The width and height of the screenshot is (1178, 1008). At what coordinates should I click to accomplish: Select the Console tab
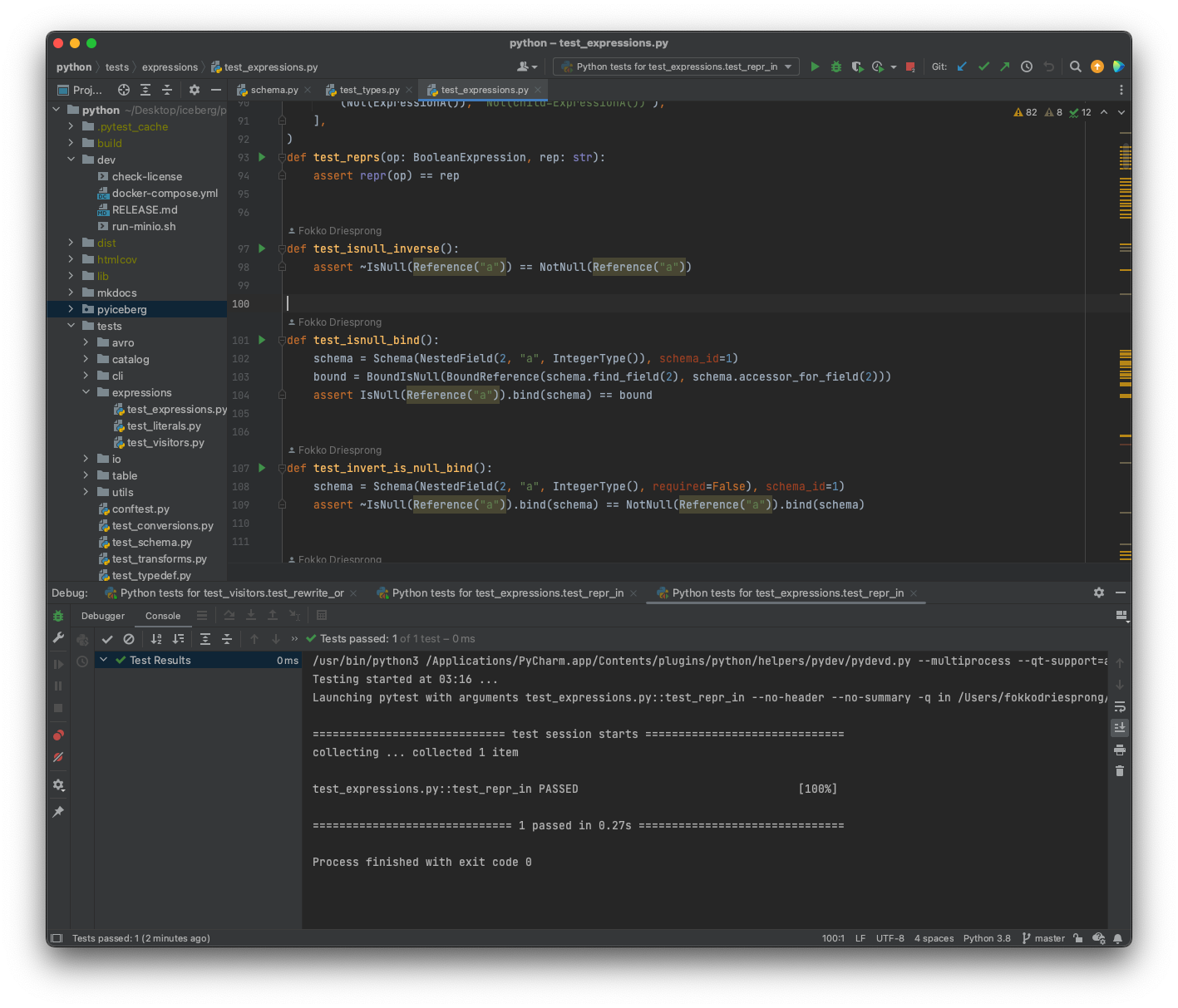tap(163, 616)
